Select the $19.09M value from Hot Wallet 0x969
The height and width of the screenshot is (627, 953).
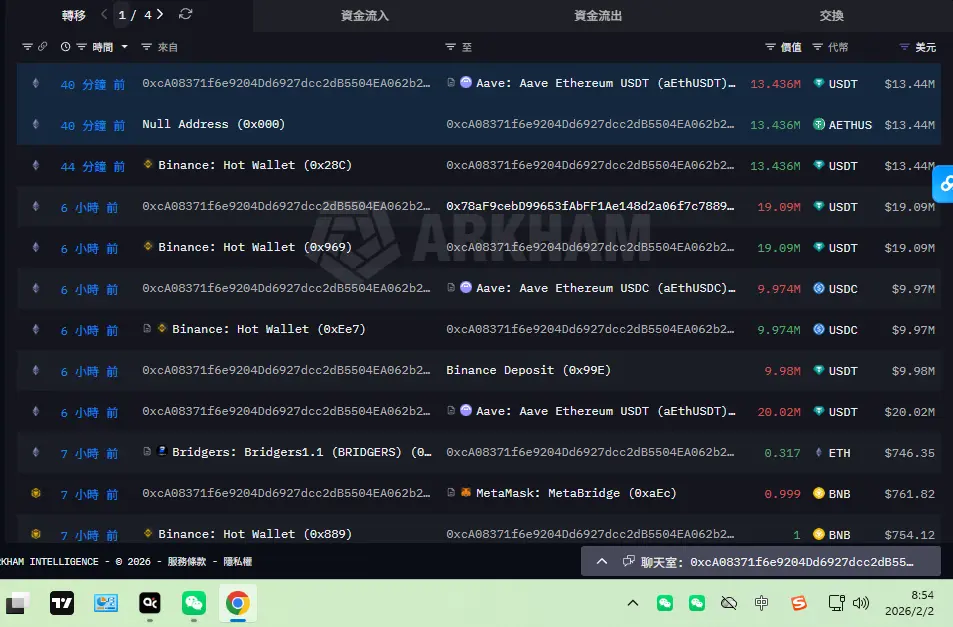click(x=909, y=248)
